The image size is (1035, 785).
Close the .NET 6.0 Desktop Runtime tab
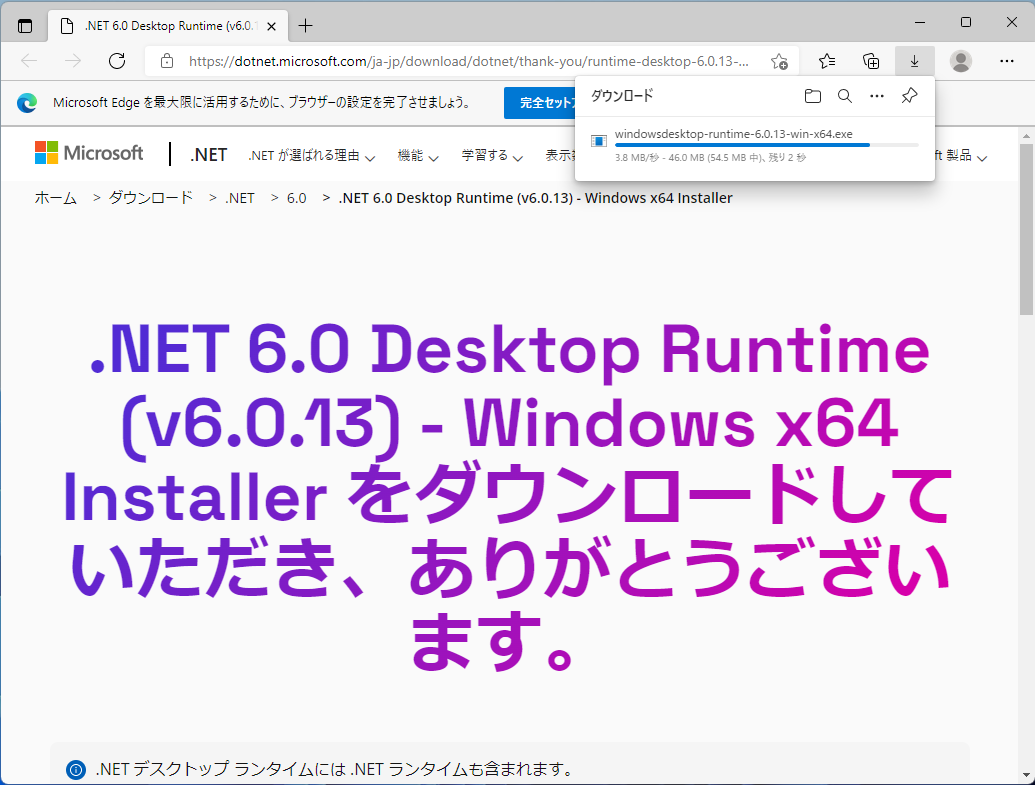click(271, 26)
